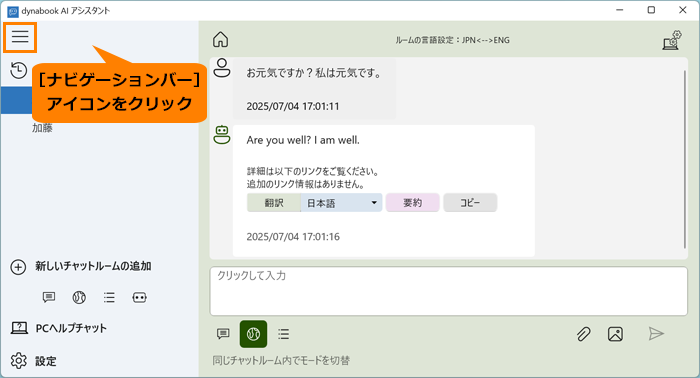Click timestamp 2025/07/04 17:01:11
The image size is (700, 378).
coord(293,106)
